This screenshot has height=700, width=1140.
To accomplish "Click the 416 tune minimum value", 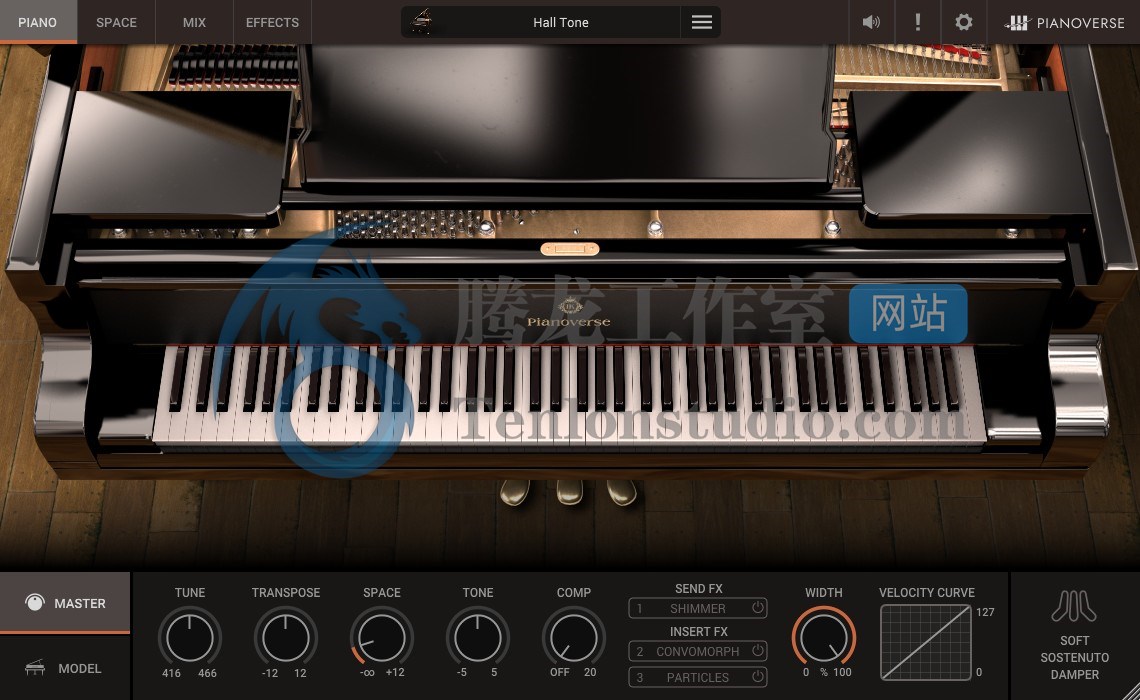I will click(172, 673).
